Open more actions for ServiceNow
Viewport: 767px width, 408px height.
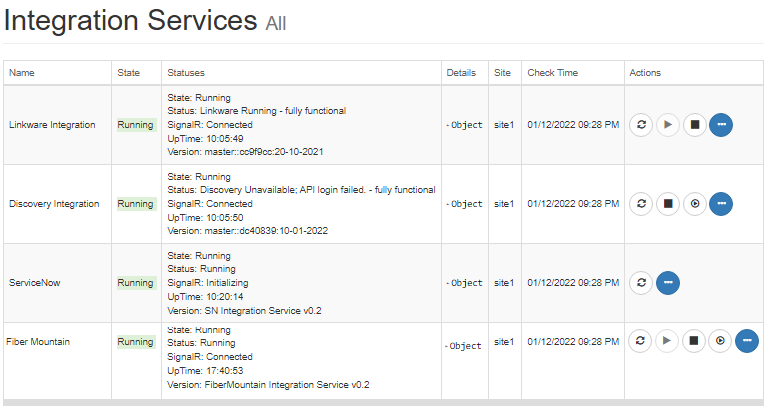(x=668, y=283)
